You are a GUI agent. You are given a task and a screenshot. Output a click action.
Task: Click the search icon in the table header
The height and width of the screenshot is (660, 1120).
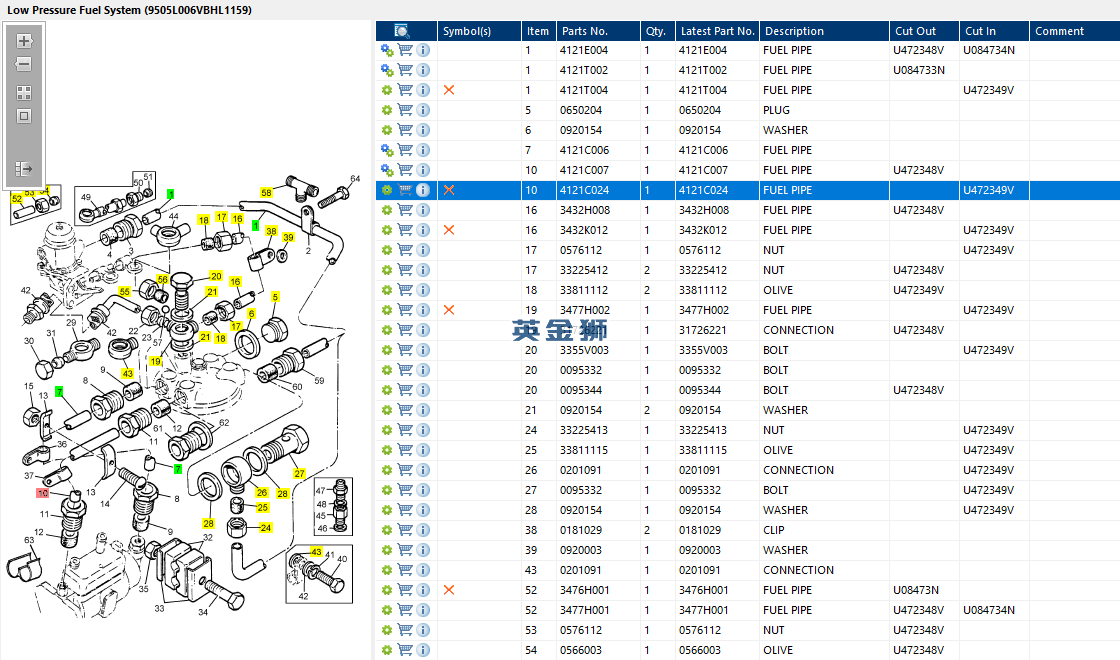402,31
